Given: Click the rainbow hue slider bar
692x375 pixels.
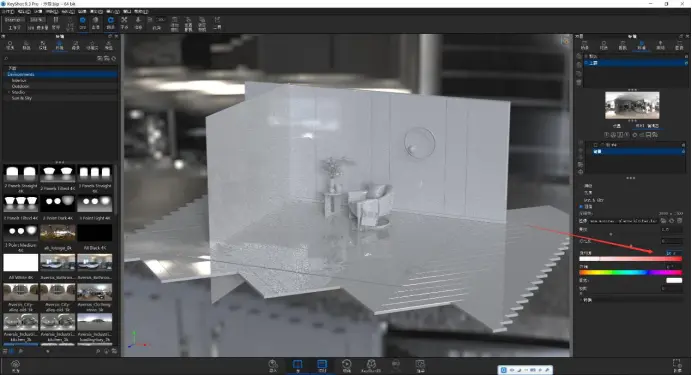Looking at the screenshot, I should point(631,273).
